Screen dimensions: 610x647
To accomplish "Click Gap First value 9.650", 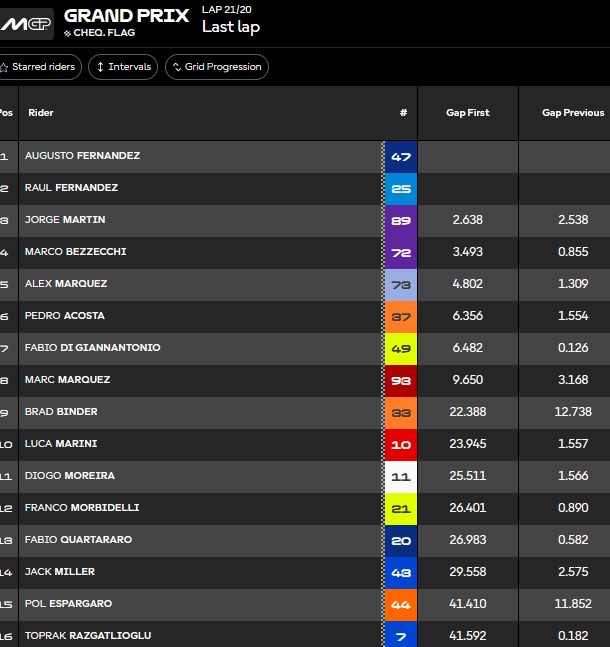I will coord(468,380).
